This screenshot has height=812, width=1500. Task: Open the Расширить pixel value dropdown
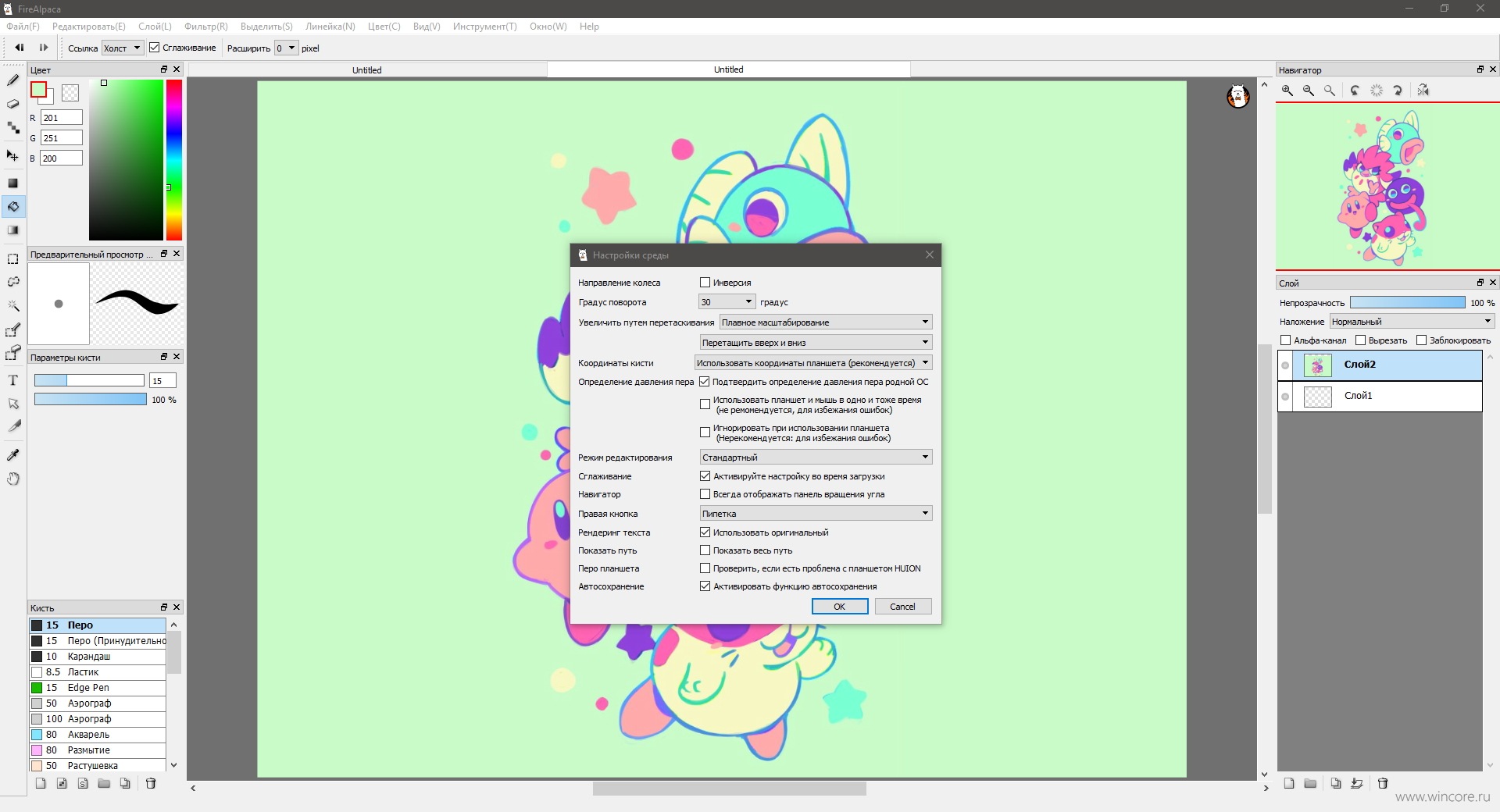(286, 48)
